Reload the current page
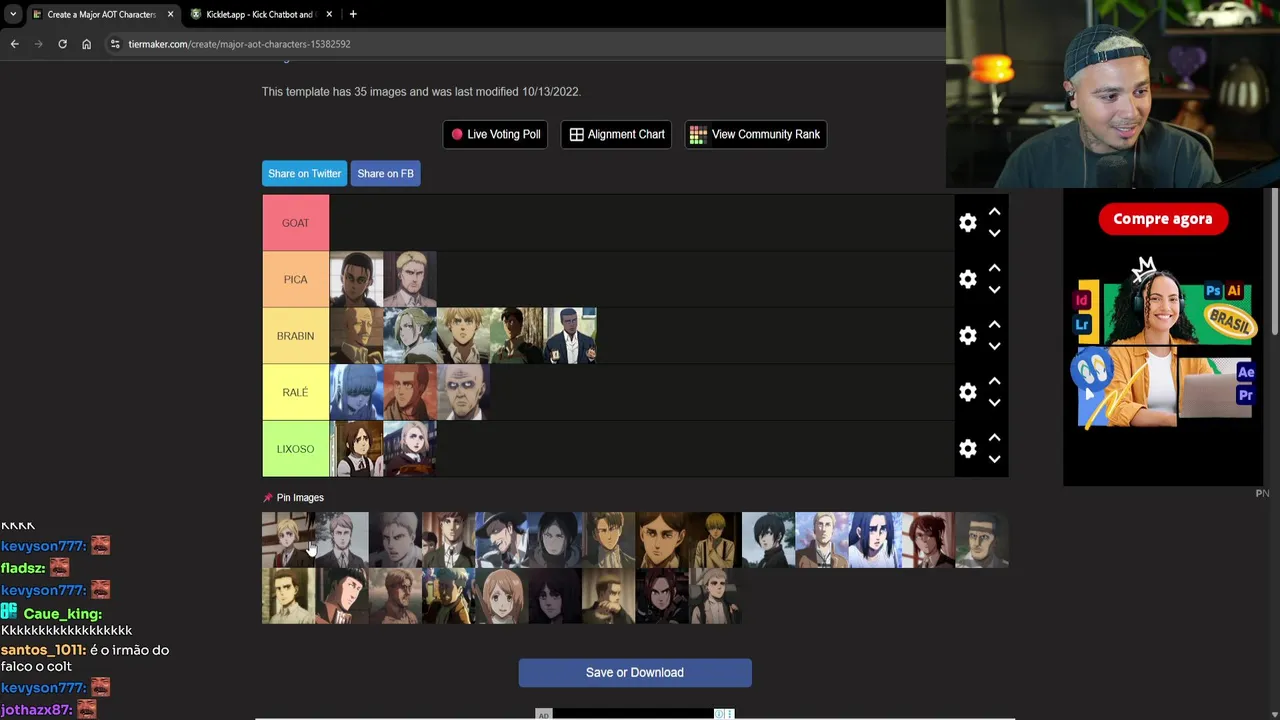Viewport: 1280px width, 720px height. pos(62,44)
